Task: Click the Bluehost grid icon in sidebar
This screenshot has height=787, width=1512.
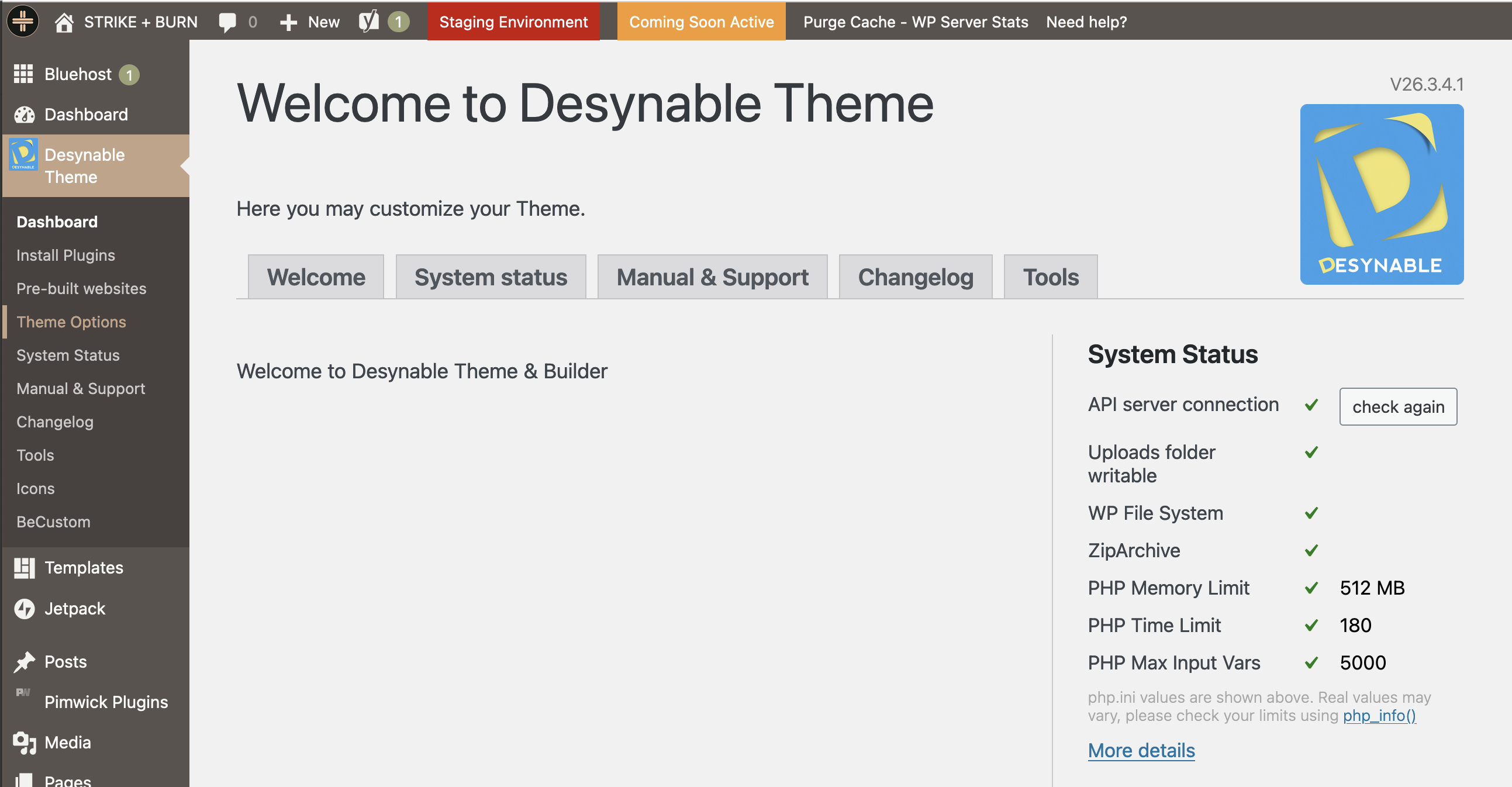Action: click(x=23, y=74)
